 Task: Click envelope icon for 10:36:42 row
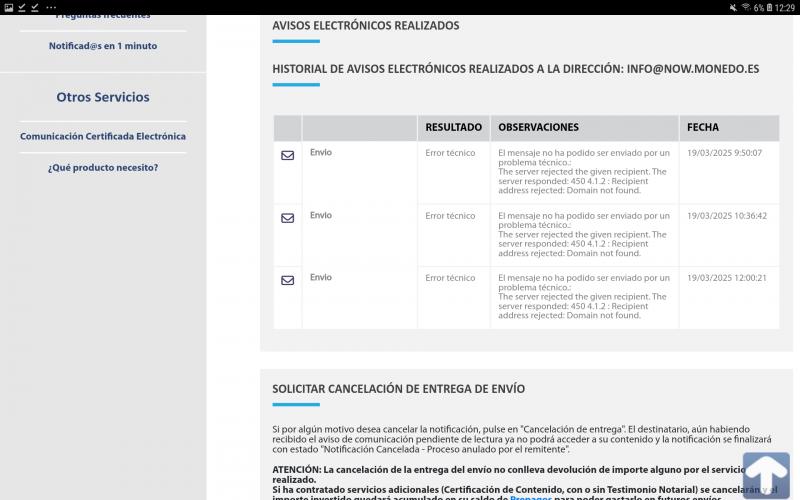point(287,218)
